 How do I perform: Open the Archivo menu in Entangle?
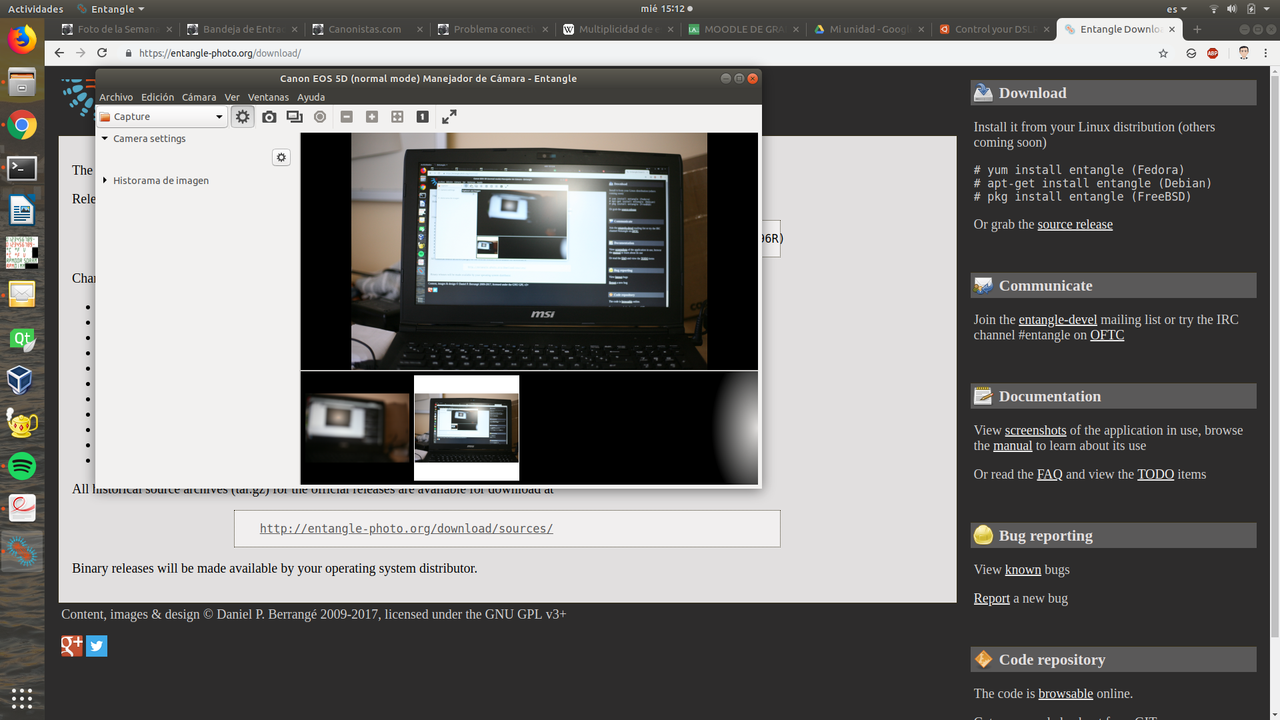(x=116, y=97)
